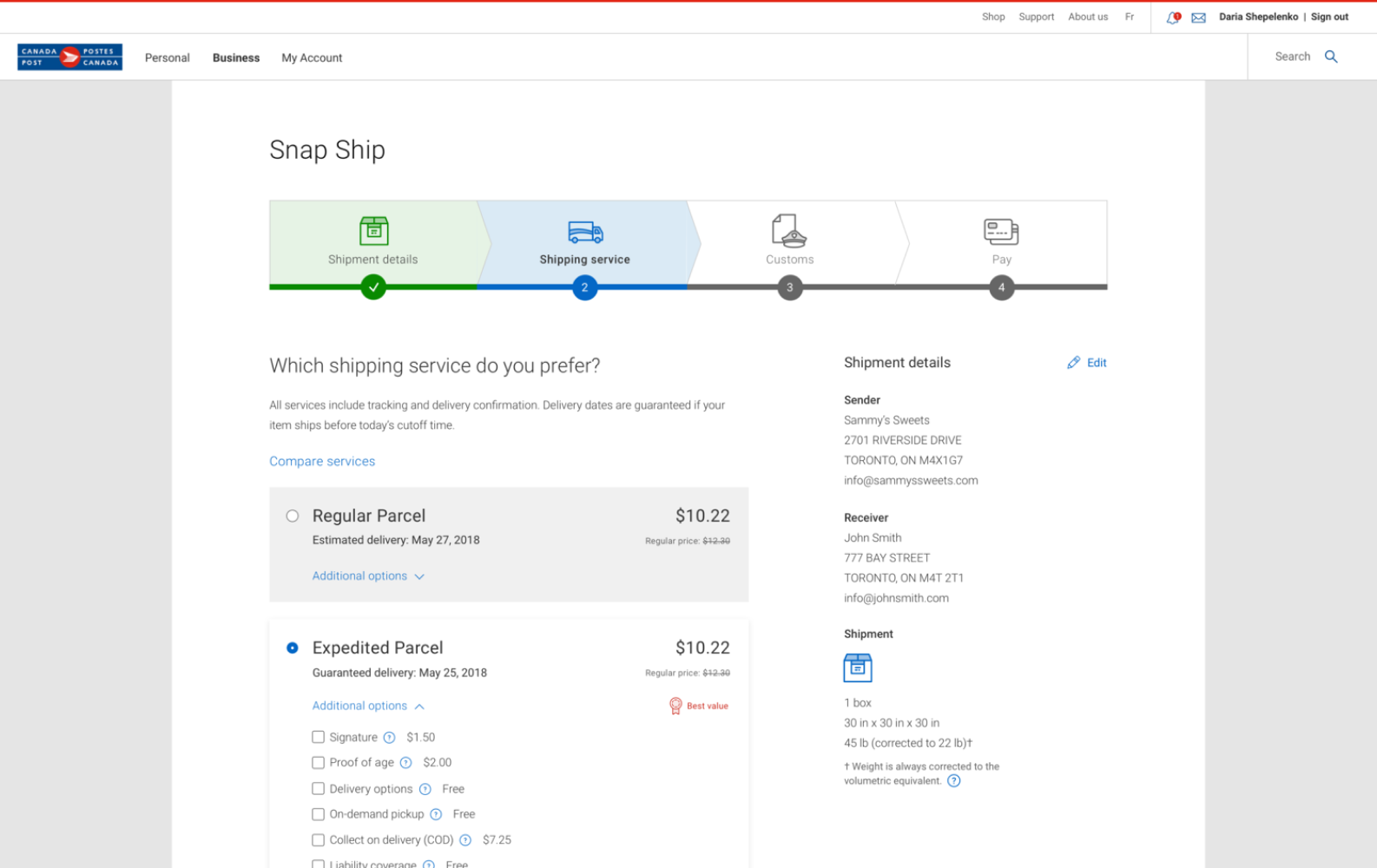Screen dimensions: 1377x868
Task: Switch language to Fr
Action: [x=1130, y=16]
